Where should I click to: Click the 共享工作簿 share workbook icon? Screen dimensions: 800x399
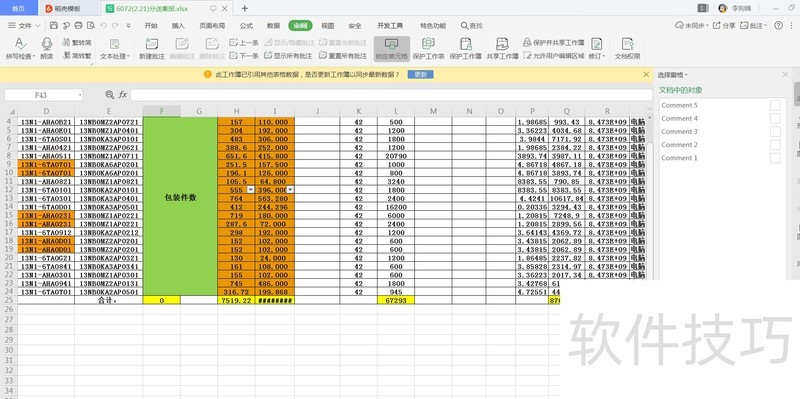tap(503, 44)
